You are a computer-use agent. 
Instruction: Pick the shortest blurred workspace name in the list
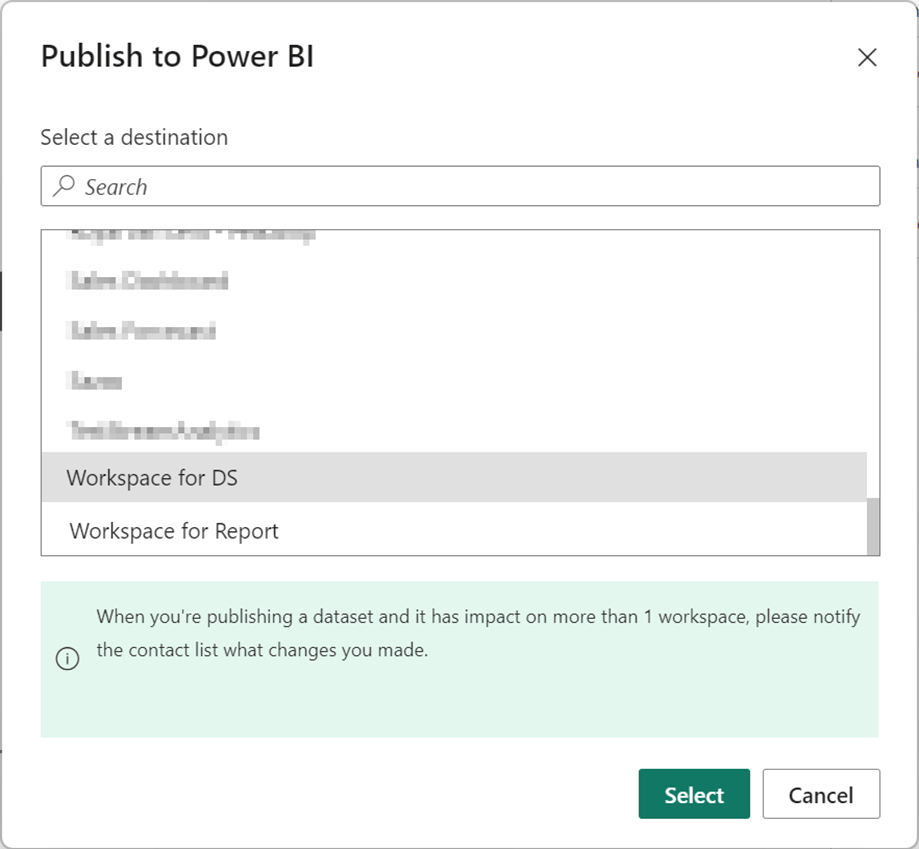click(x=95, y=381)
